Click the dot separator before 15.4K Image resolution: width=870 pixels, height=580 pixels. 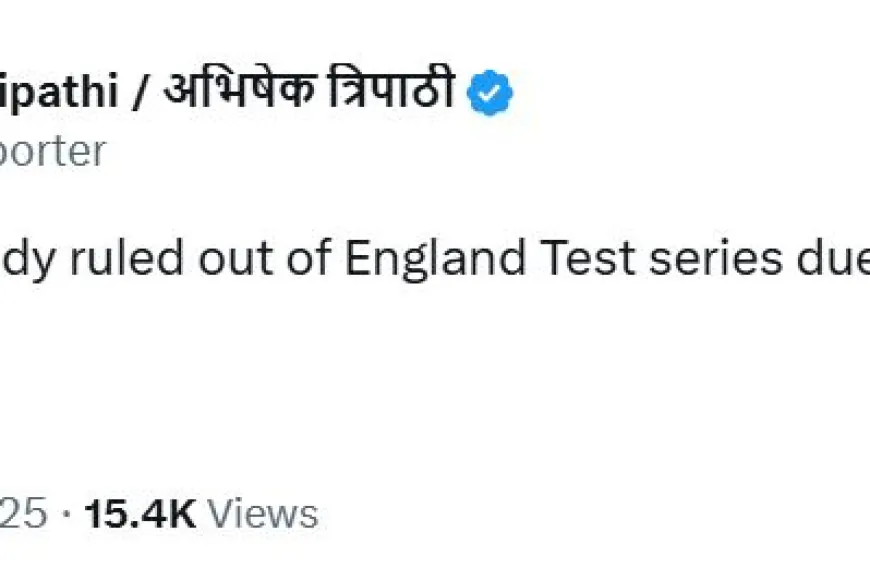point(67,514)
